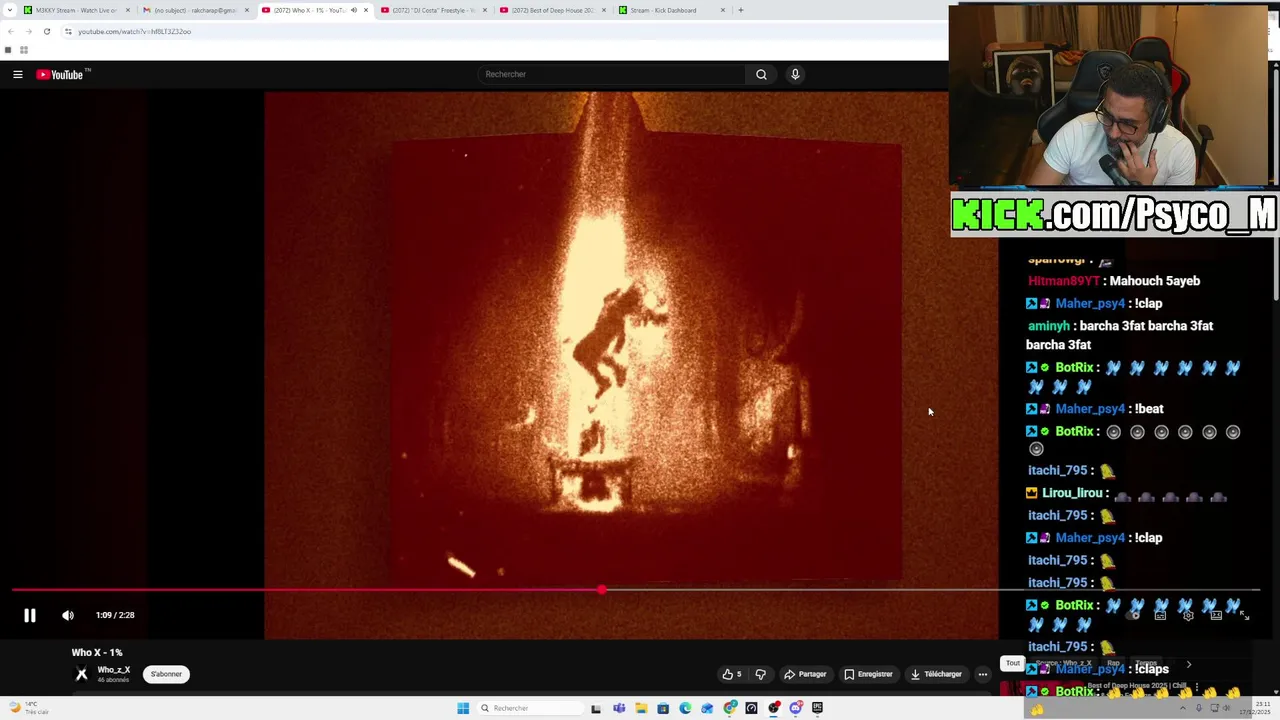Viewport: 1280px width, 720px height.
Task: Click the Télécharger download button
Action: (936, 674)
